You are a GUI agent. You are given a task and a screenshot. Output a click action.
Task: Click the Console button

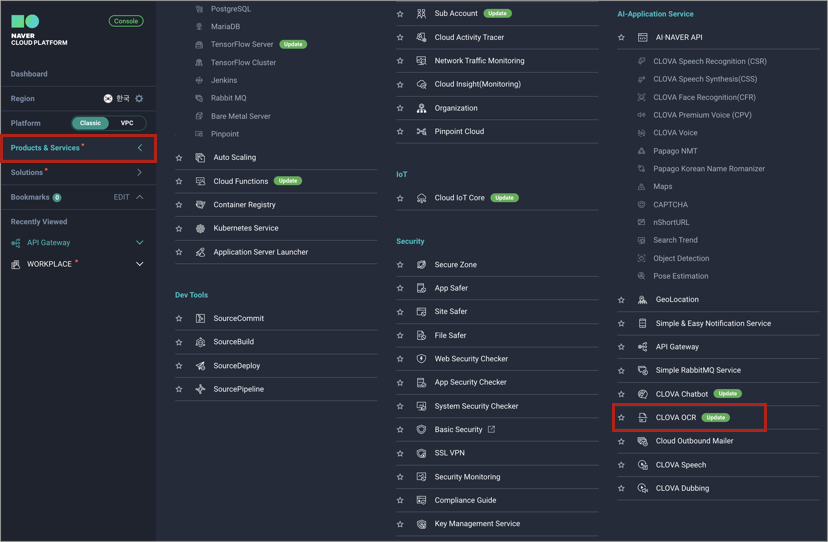coord(126,21)
